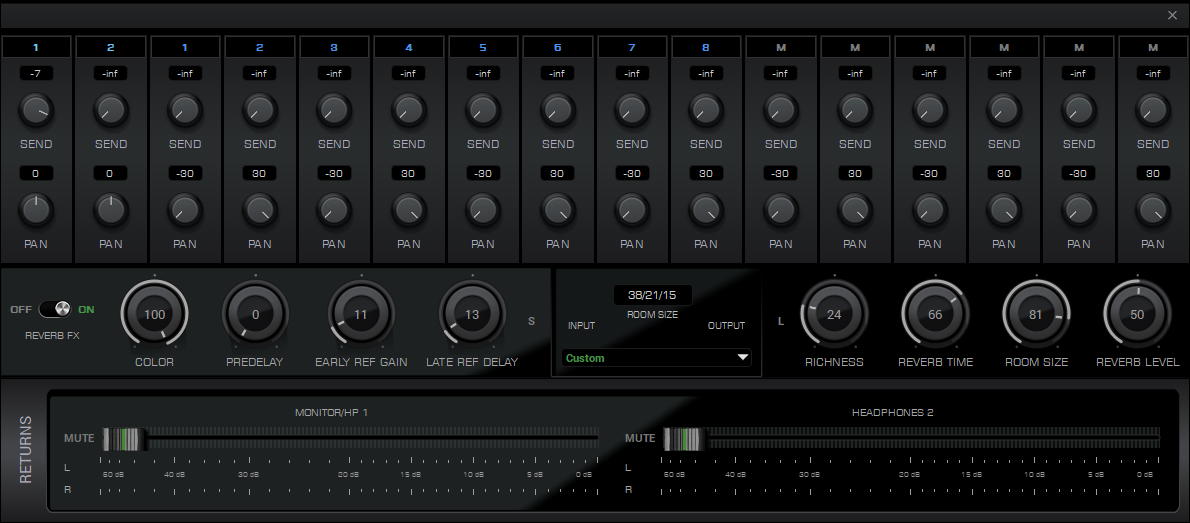Click the REVERB LEVEL knob showing 50

(1137, 314)
